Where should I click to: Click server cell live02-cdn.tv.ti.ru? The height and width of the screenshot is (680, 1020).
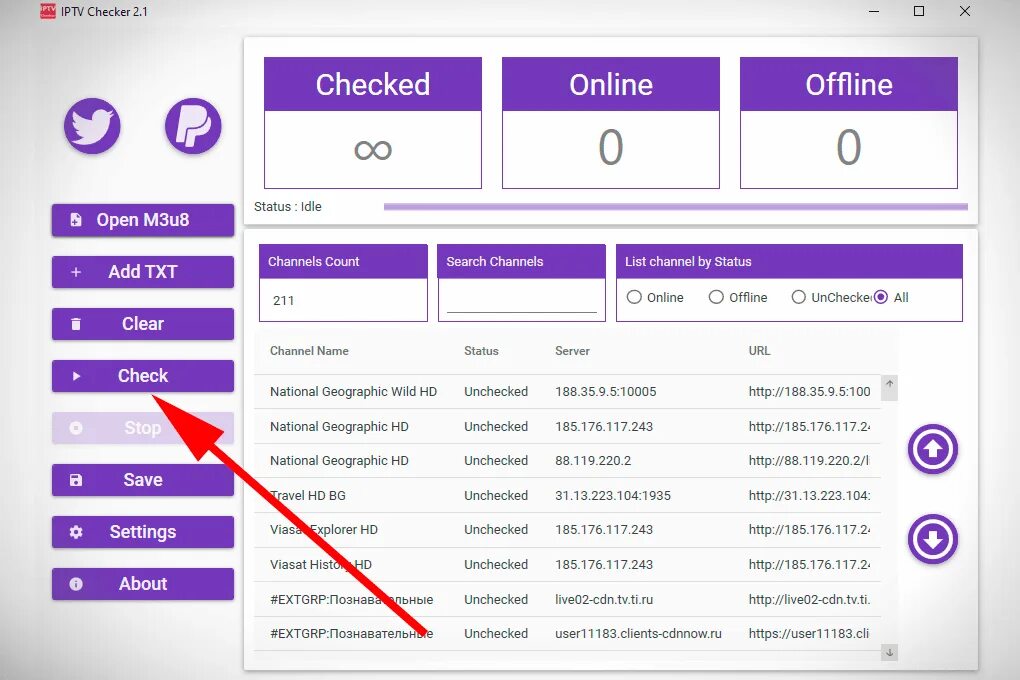604,599
